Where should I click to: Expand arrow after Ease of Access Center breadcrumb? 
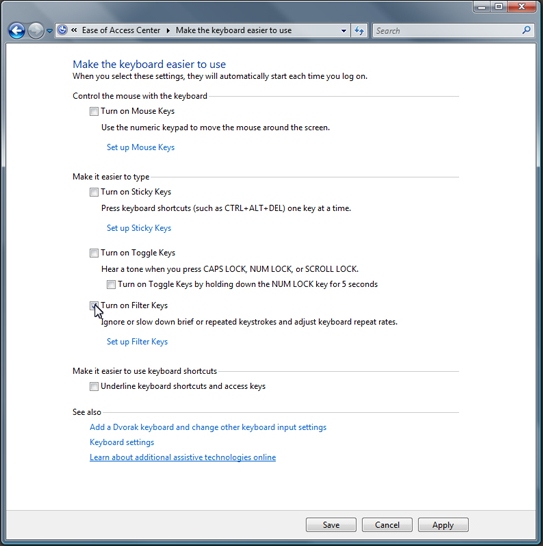(168, 31)
